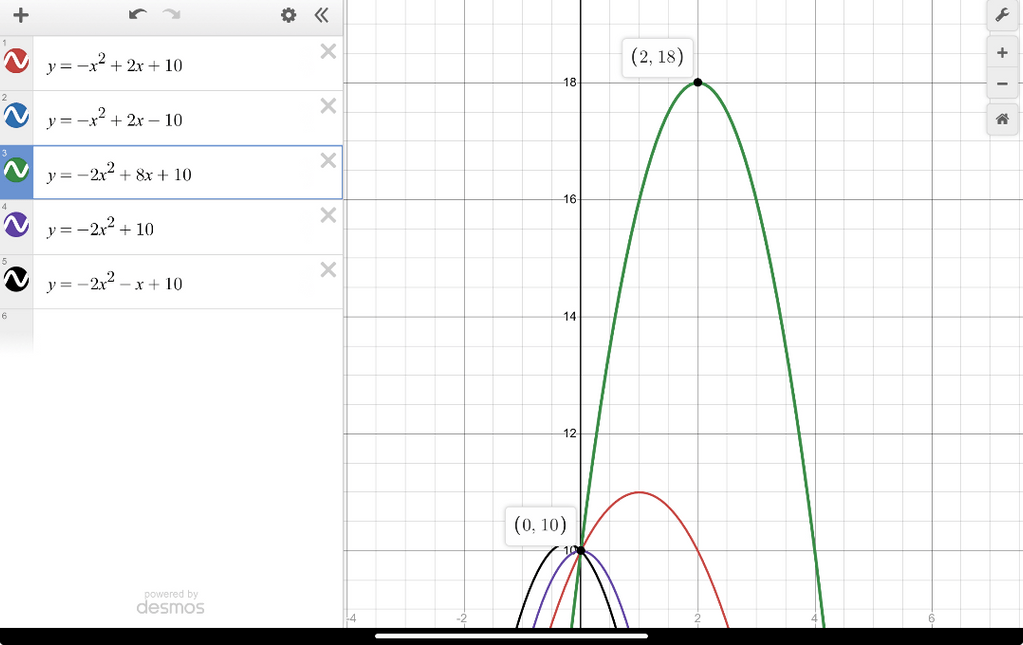The height and width of the screenshot is (645, 1023).
Task: Toggle the green curve for expression 3
Action: pyautogui.click(x=16, y=170)
